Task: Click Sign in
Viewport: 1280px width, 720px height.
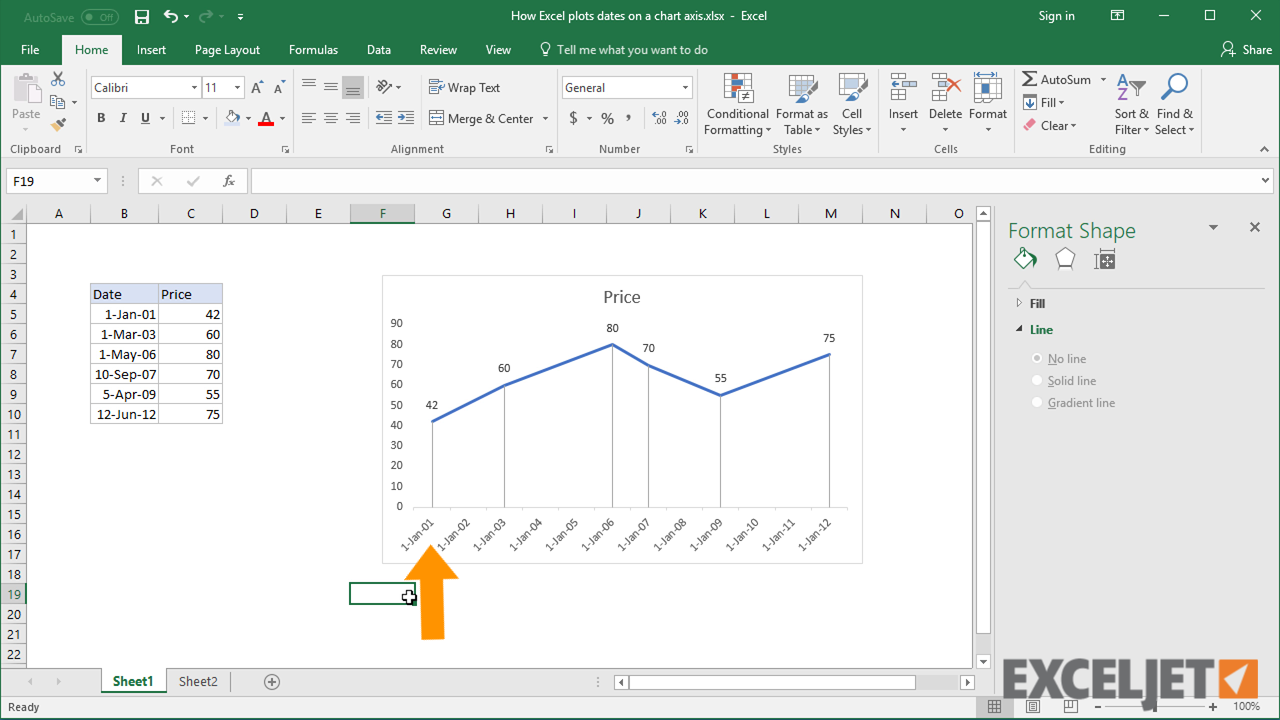Action: [x=1057, y=16]
